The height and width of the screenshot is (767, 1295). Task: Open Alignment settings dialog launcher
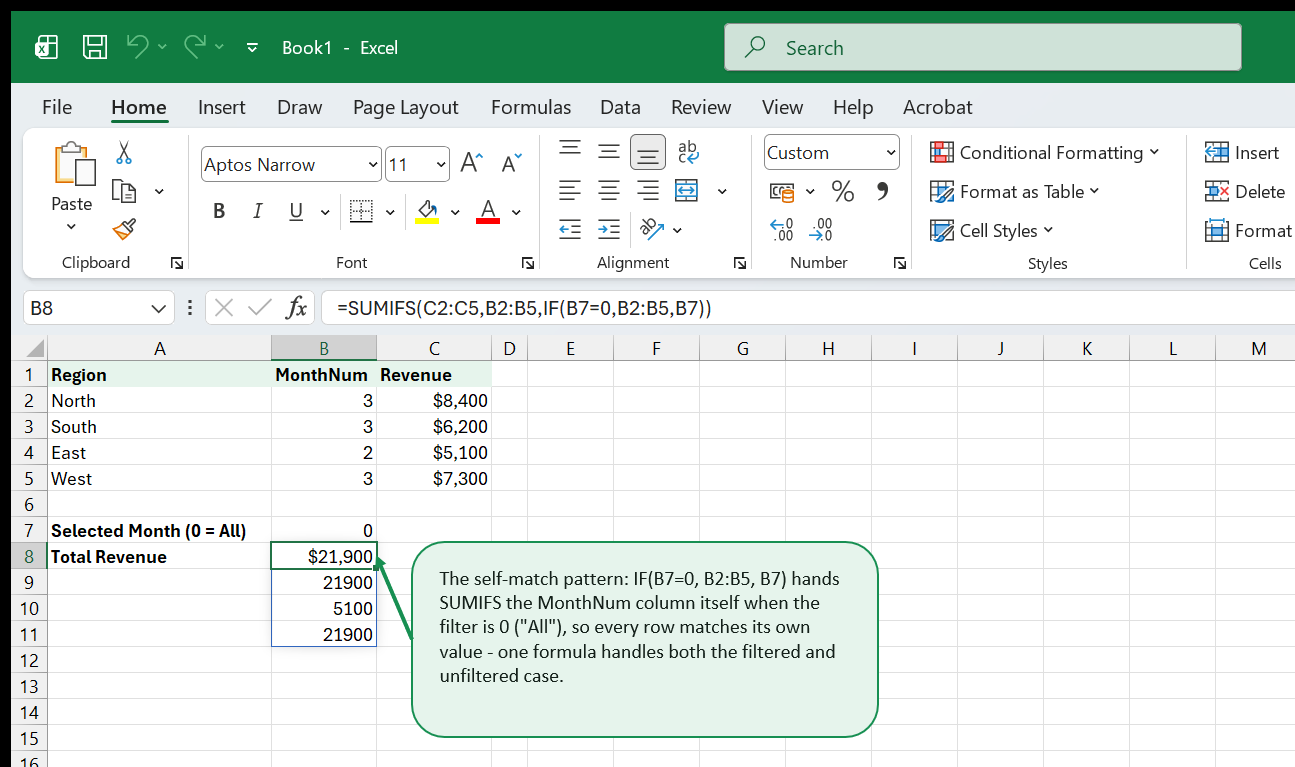click(x=740, y=263)
